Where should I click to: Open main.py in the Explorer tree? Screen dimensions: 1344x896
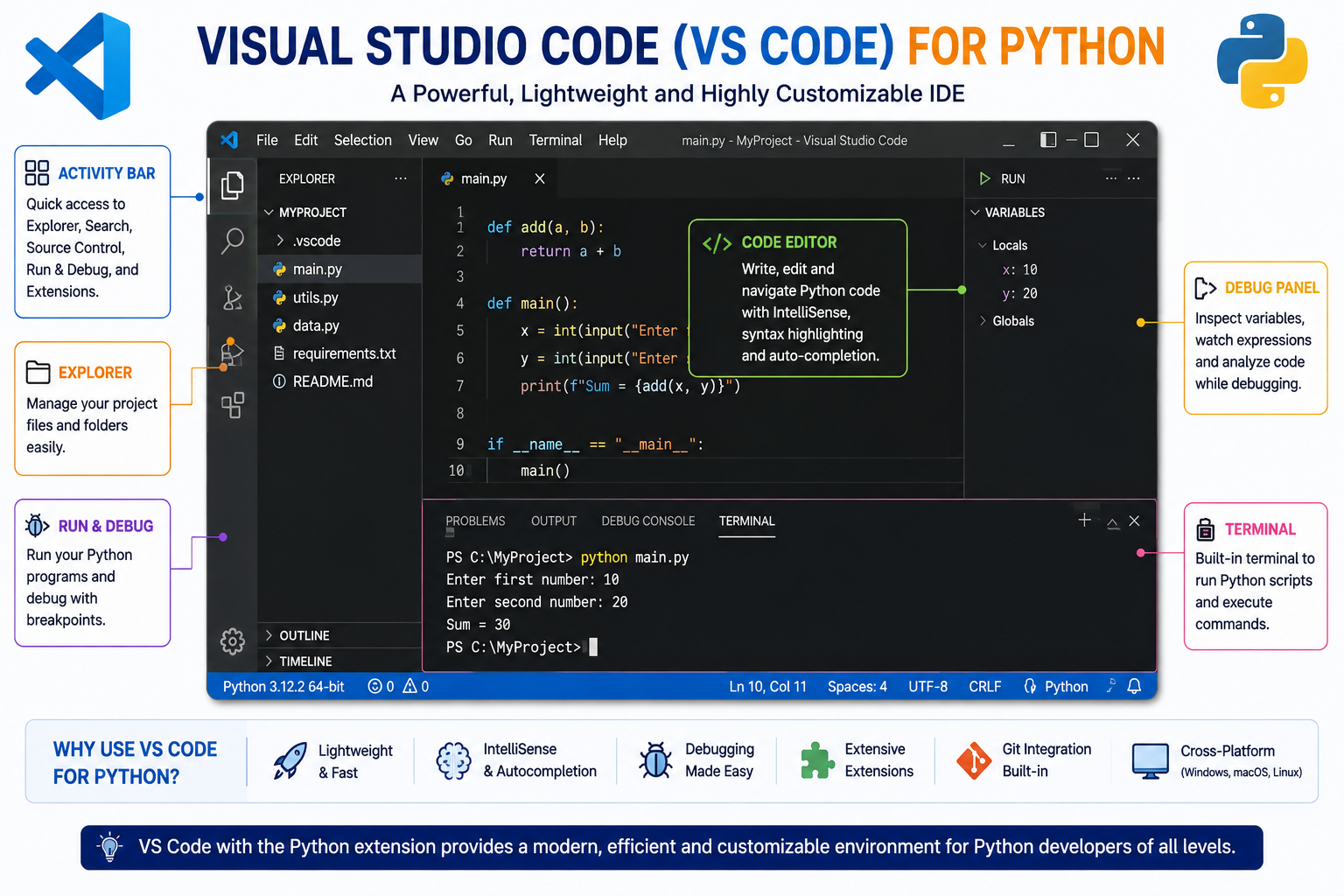click(x=340, y=269)
